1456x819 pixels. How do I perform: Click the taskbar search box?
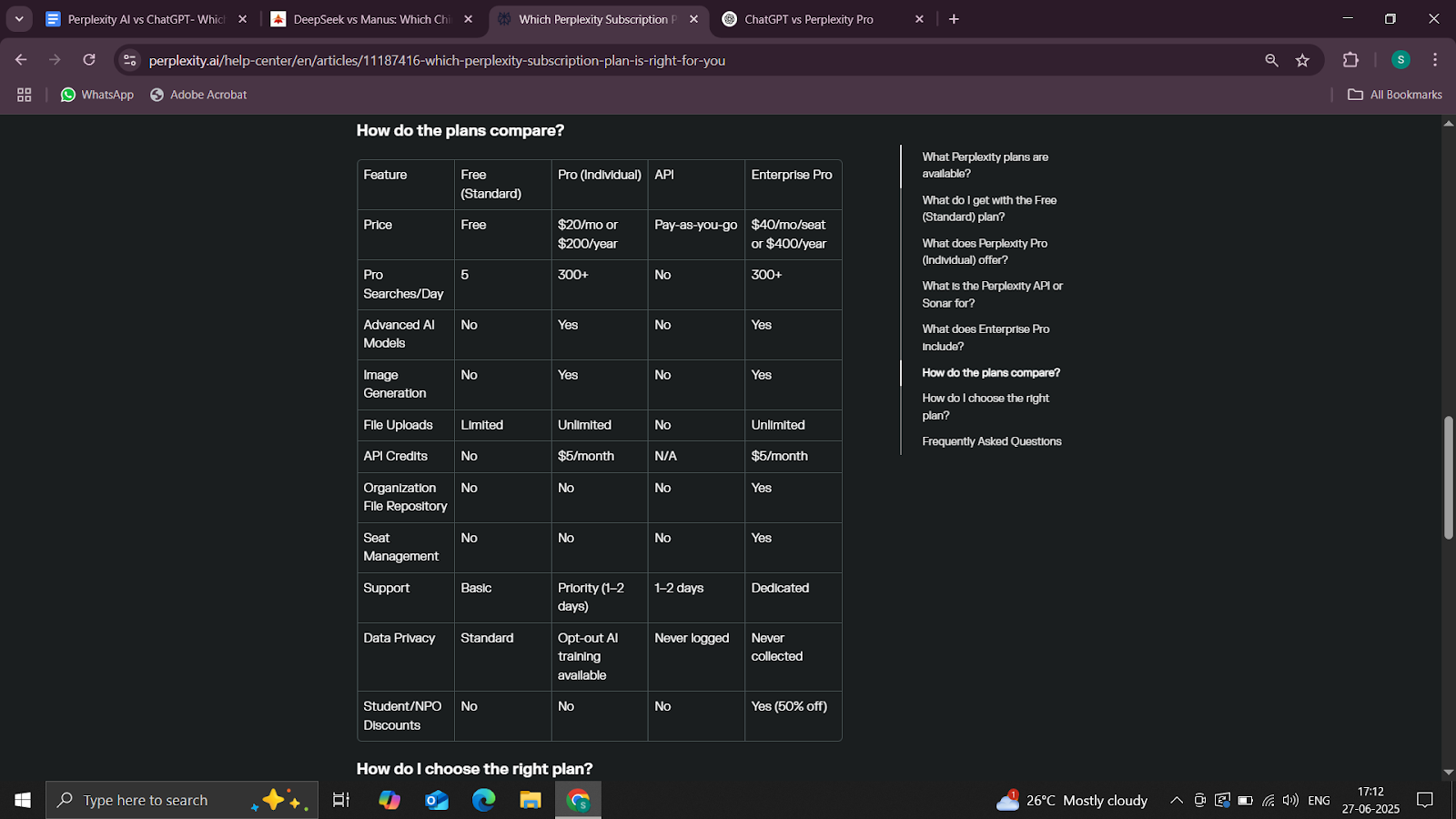coord(182,800)
